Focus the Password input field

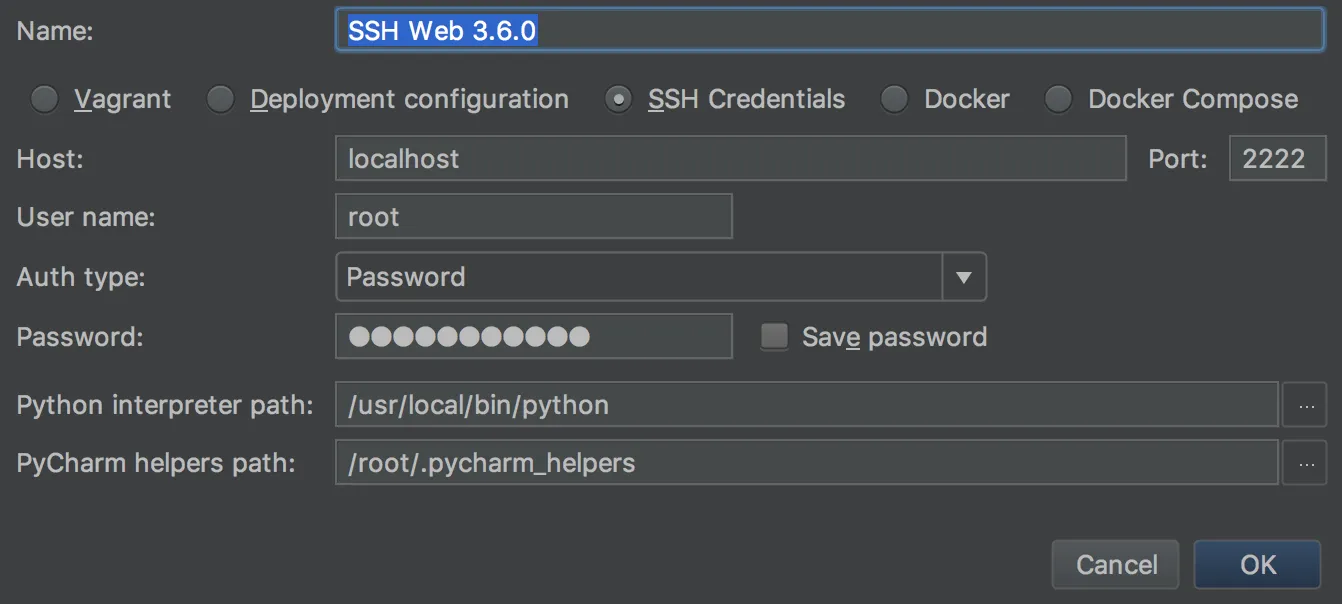tap(533, 337)
